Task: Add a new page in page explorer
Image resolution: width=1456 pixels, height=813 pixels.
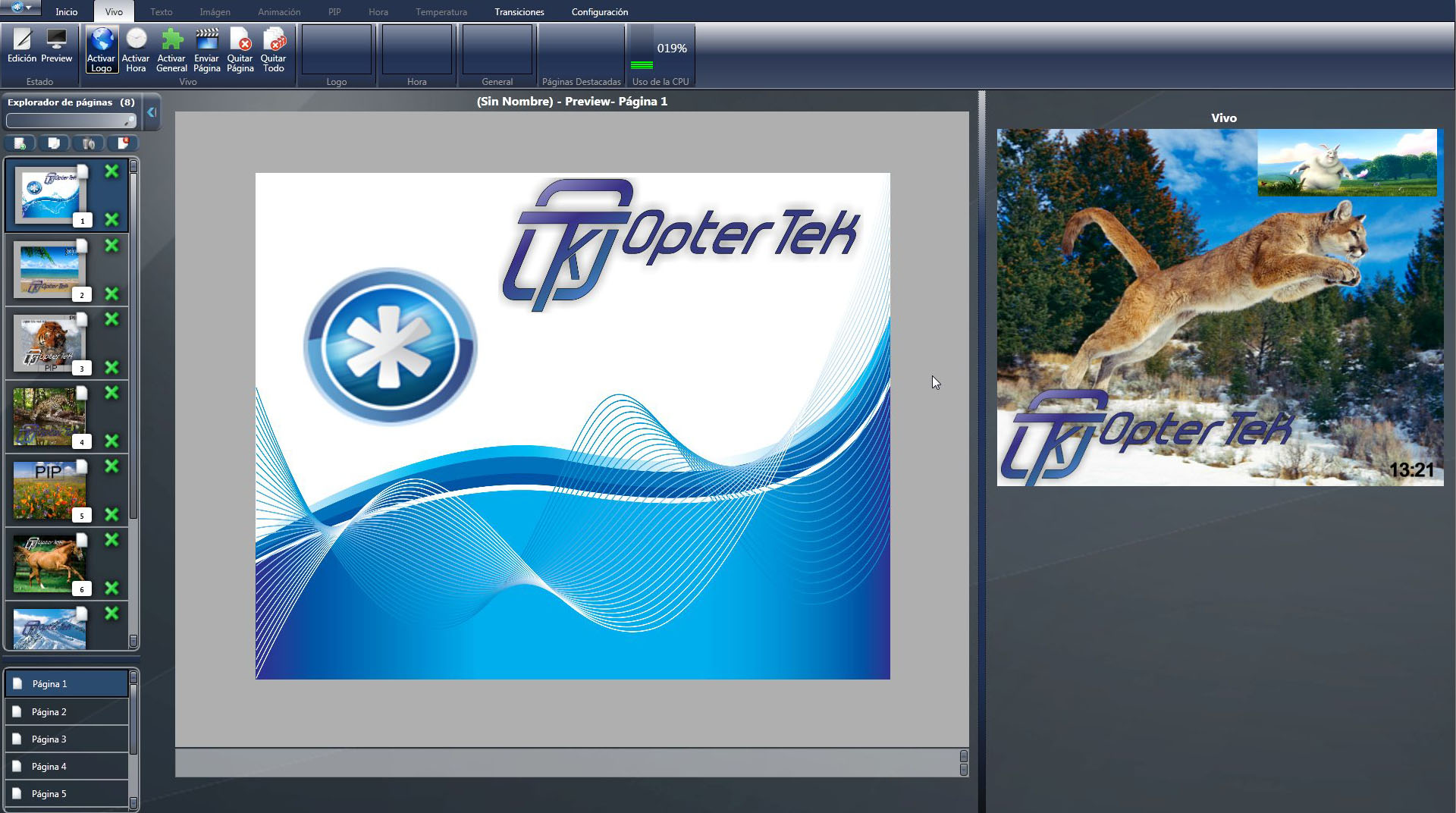Action: click(20, 143)
